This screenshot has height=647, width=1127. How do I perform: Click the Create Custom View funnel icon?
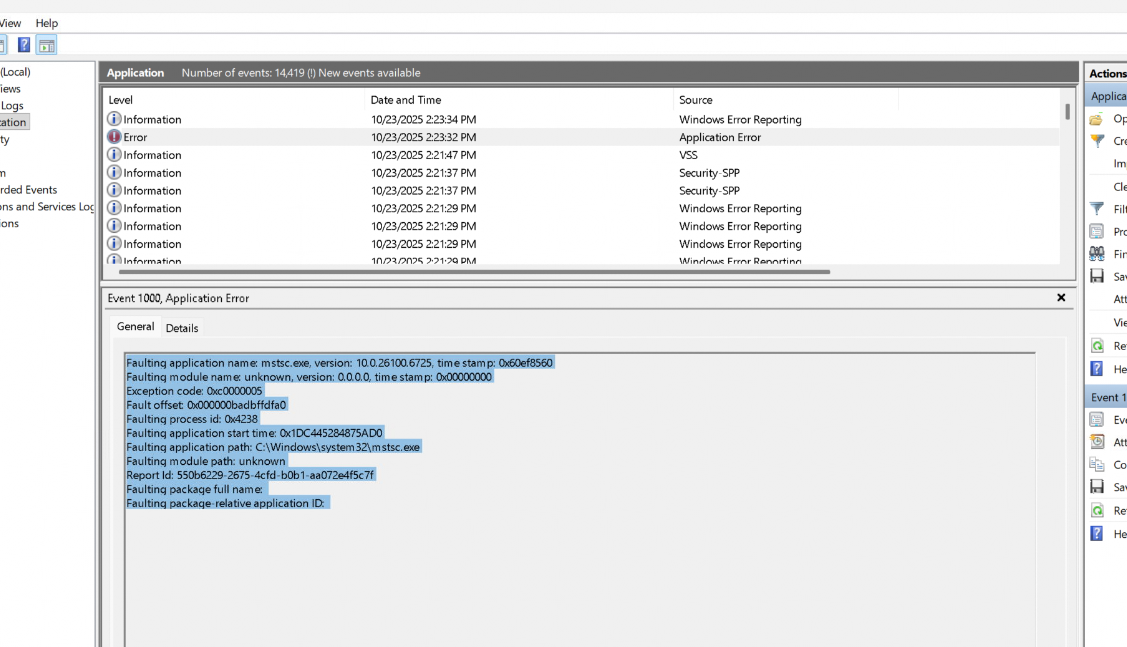[x=1097, y=141]
